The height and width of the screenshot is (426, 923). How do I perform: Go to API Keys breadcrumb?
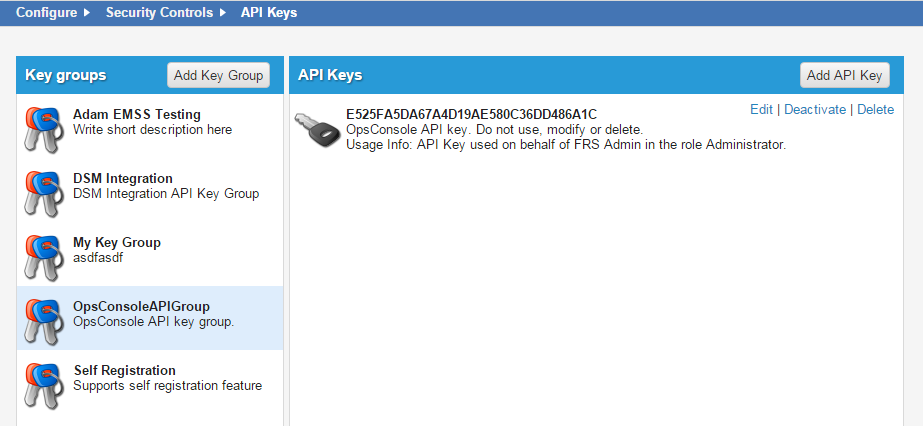click(x=268, y=13)
